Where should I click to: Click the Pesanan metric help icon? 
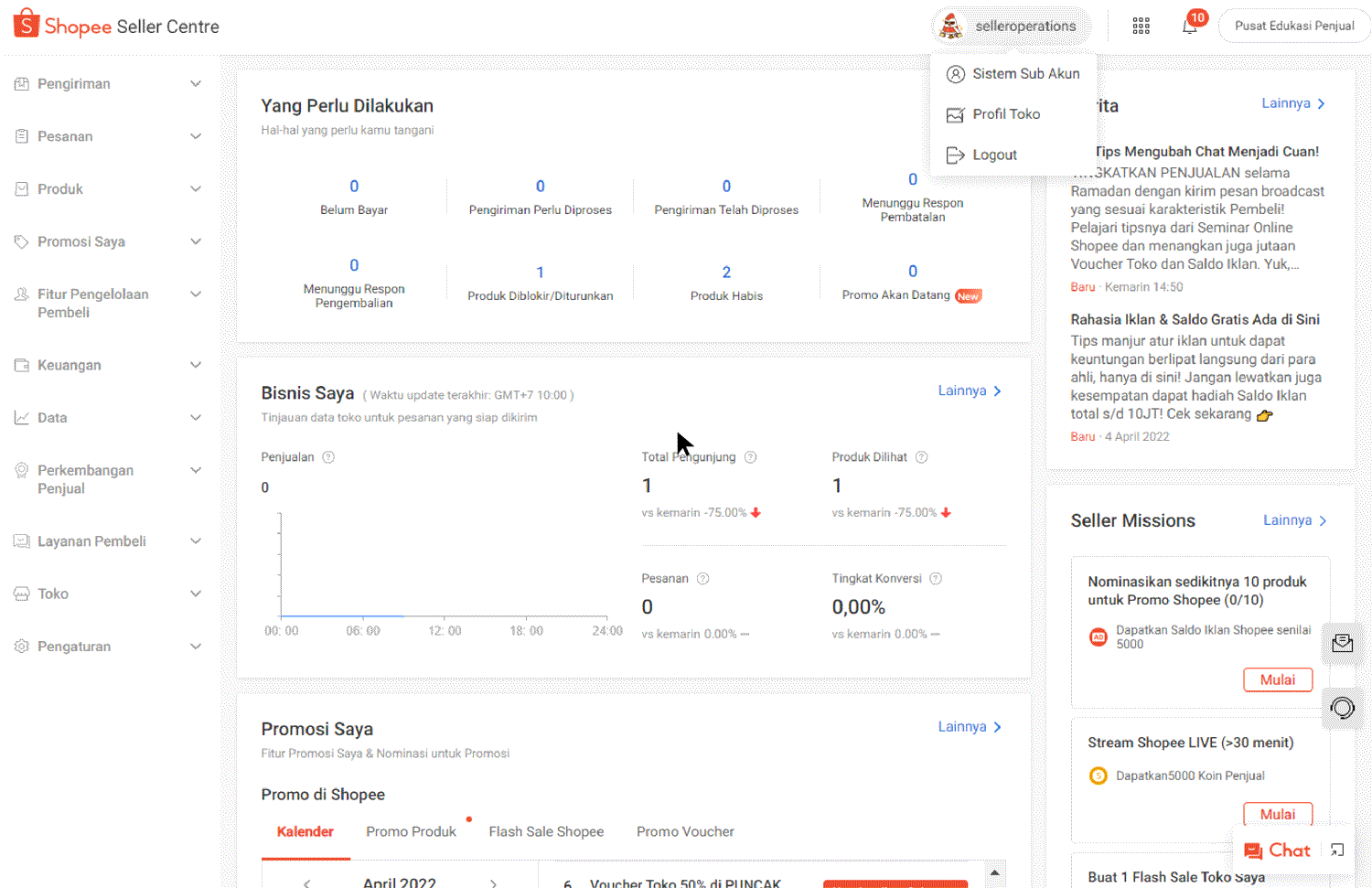703,579
